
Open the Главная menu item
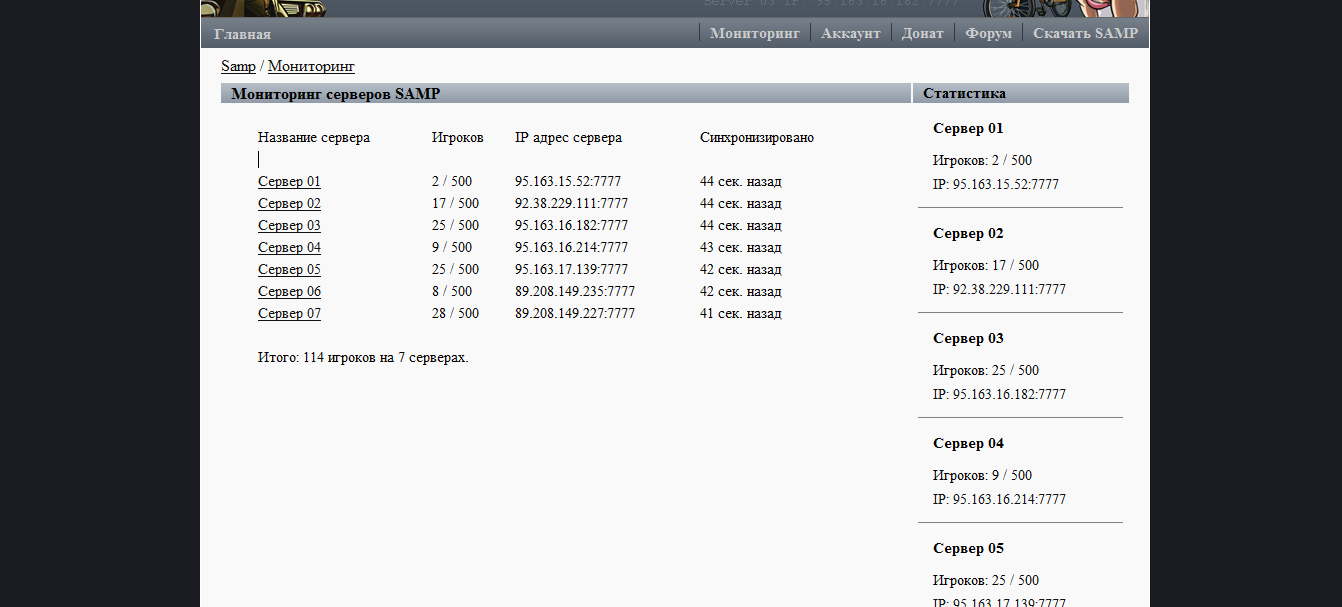pos(242,34)
